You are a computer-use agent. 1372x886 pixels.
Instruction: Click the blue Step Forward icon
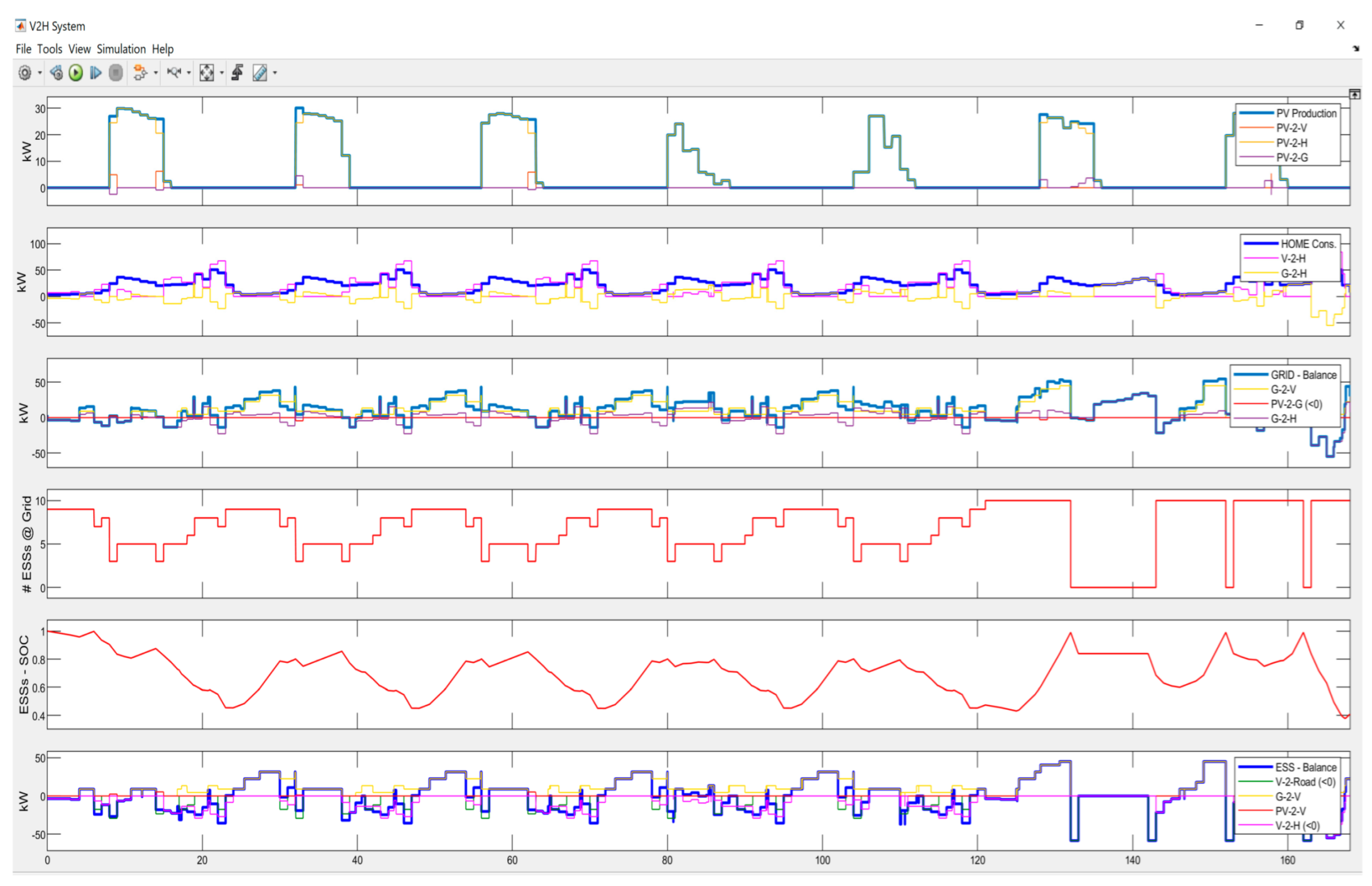pyautogui.click(x=96, y=73)
